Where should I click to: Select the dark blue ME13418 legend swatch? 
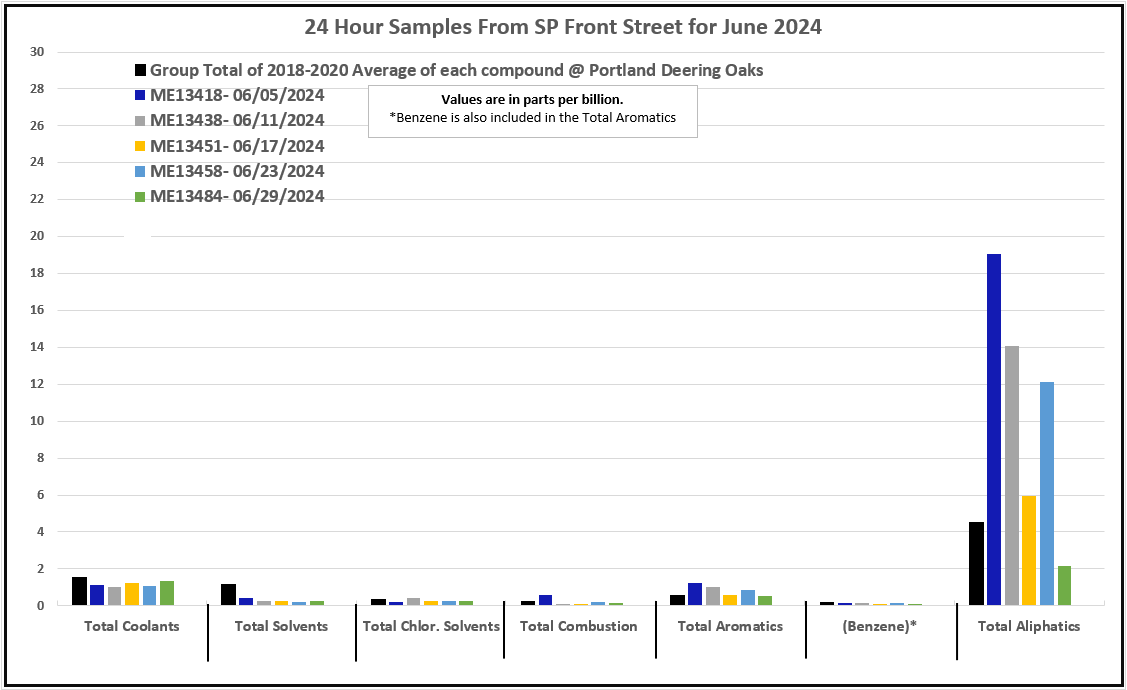141,96
